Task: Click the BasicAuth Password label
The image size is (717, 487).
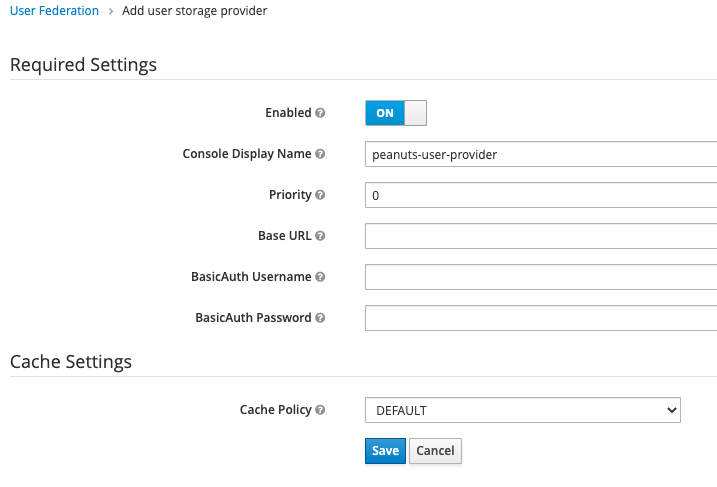Action: [x=253, y=318]
